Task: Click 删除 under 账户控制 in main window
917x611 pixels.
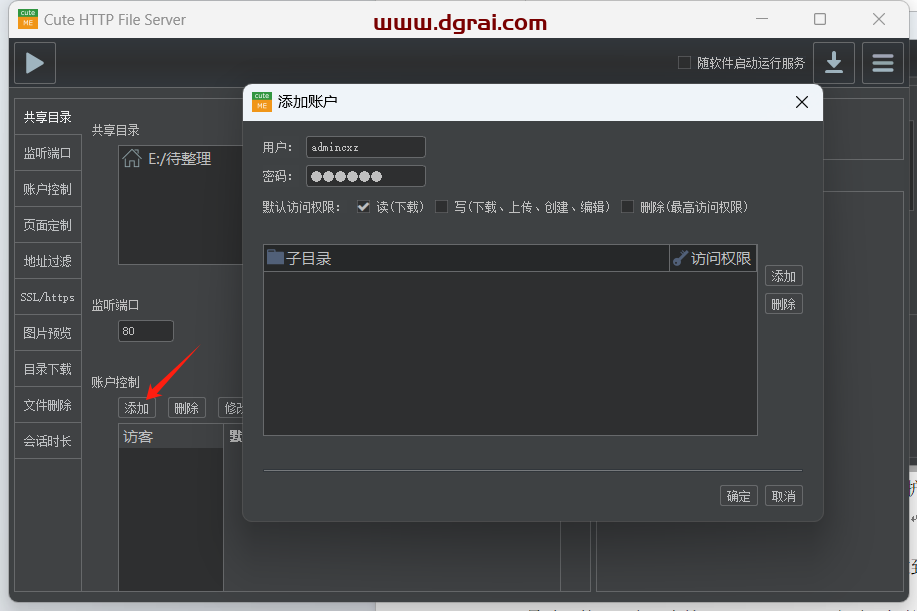Action: (187, 408)
